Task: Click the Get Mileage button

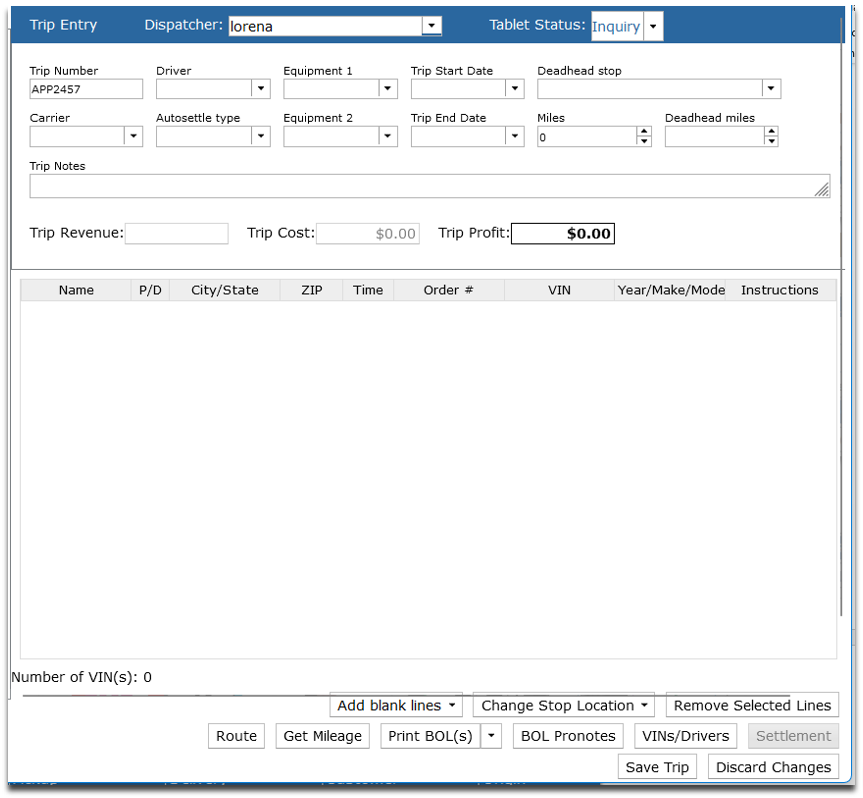Action: (x=322, y=736)
